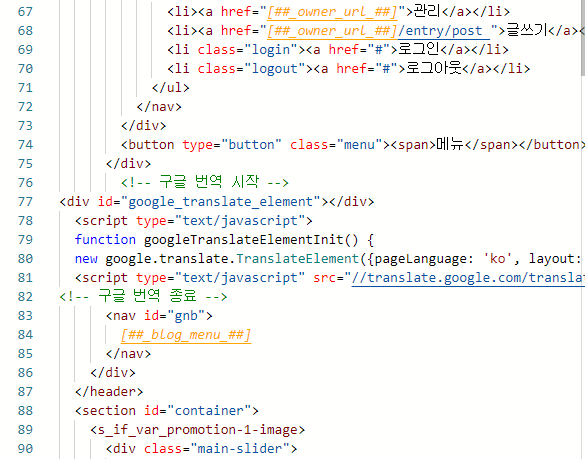Click the 구글 번역 시작 comment on line 76
Viewport: 585px width, 459px height.
(205, 182)
